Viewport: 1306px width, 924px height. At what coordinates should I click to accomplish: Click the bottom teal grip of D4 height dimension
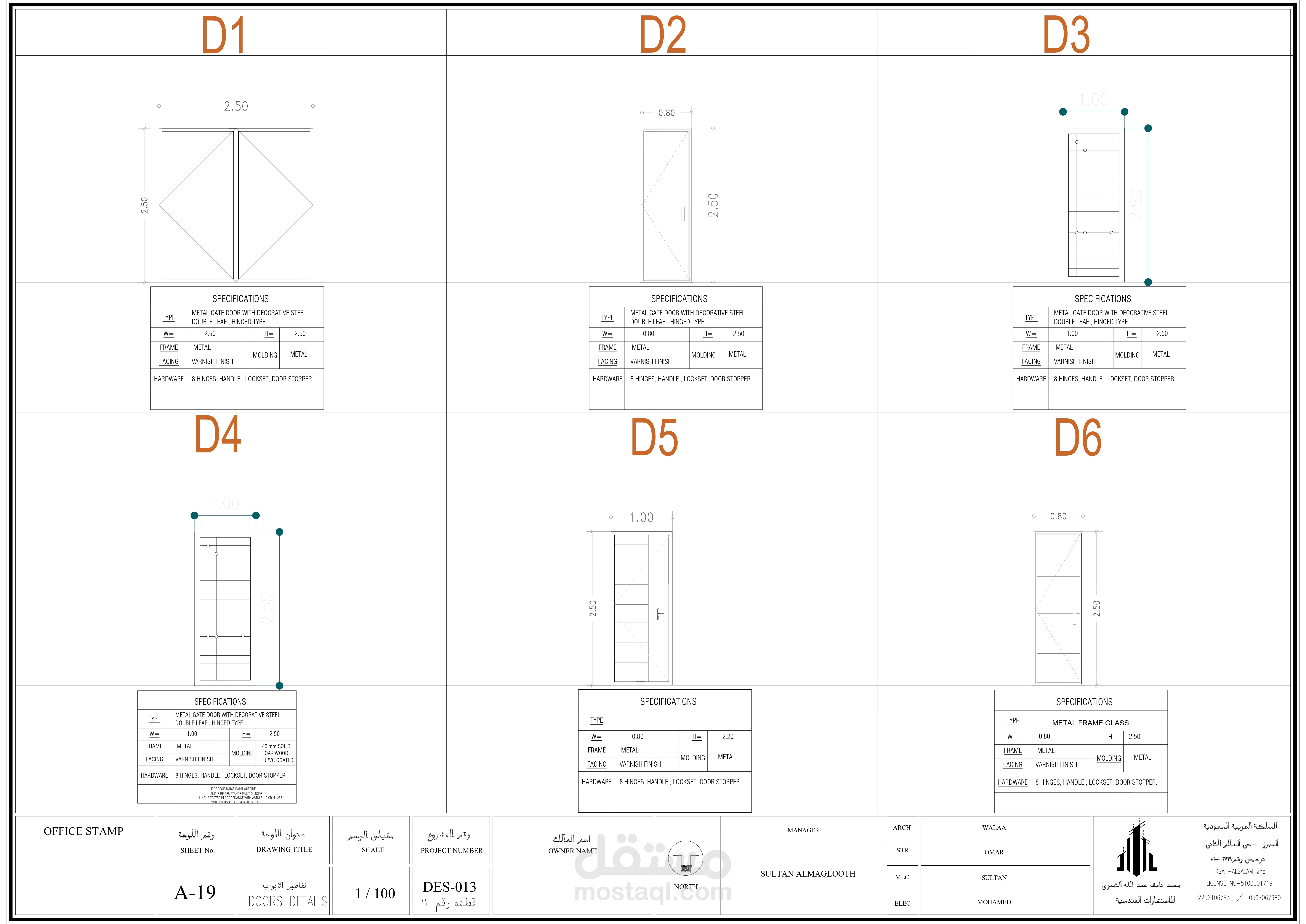279,686
